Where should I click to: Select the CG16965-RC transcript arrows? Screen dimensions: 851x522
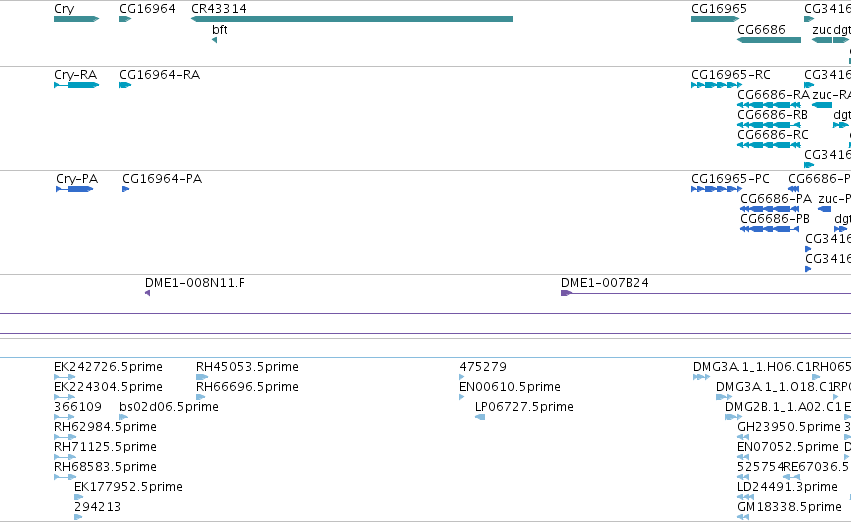point(716,85)
